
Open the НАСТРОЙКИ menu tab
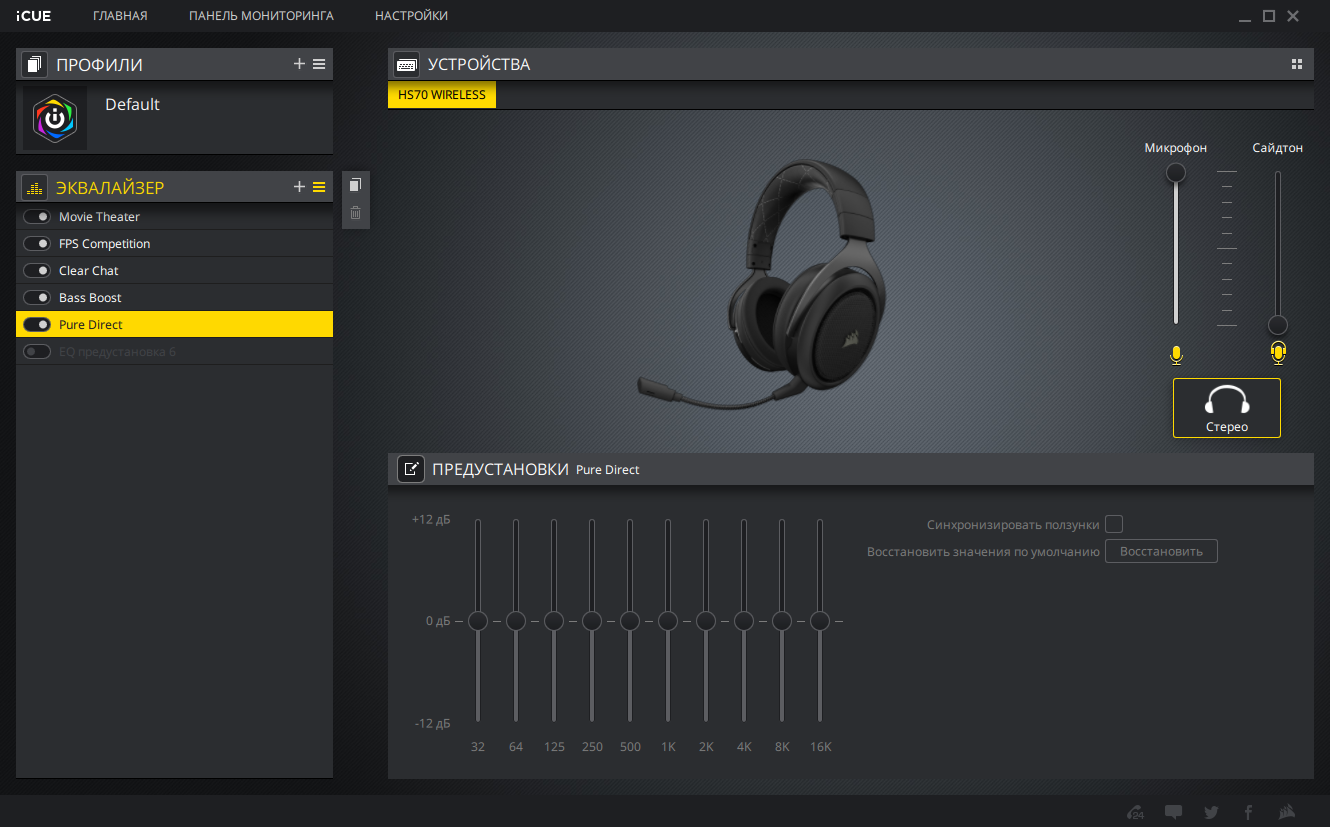click(x=411, y=16)
